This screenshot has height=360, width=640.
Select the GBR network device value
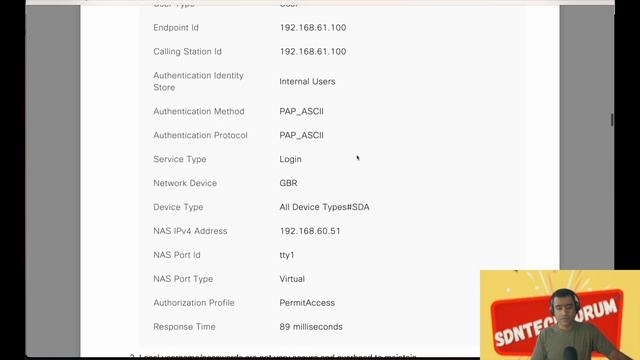tap(288, 183)
